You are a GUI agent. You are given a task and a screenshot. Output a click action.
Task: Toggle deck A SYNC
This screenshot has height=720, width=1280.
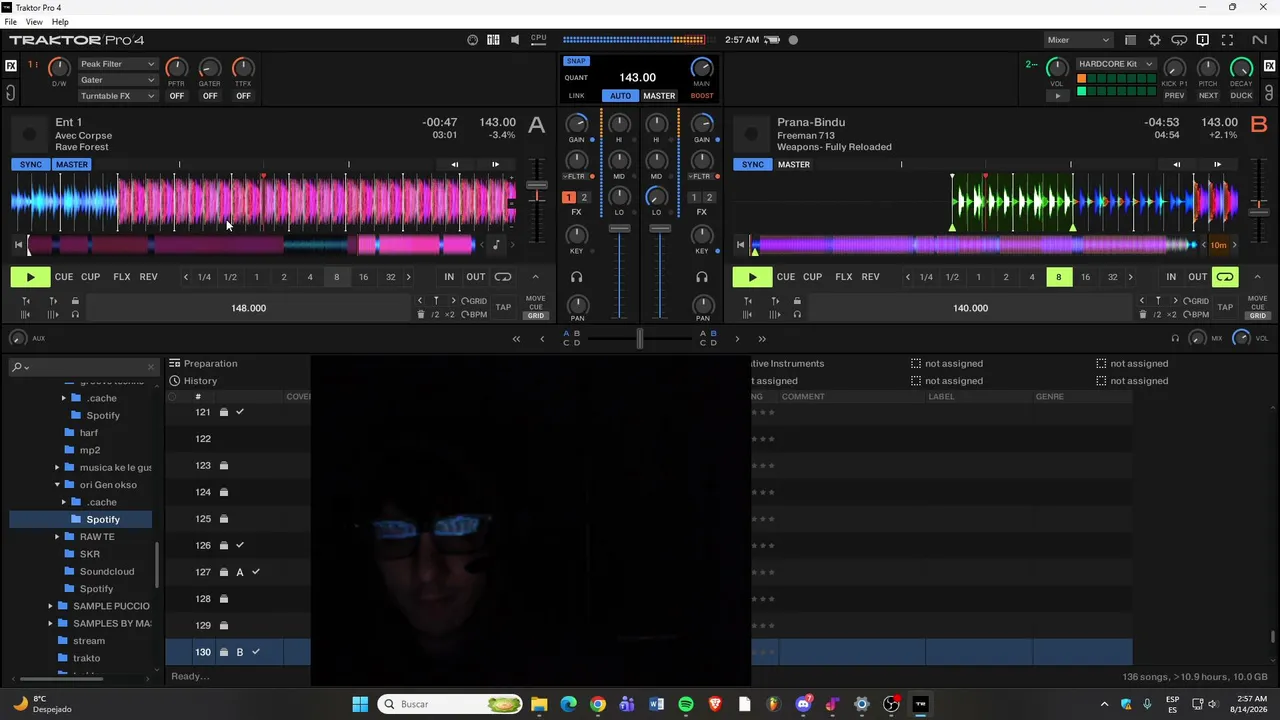tap(31, 165)
